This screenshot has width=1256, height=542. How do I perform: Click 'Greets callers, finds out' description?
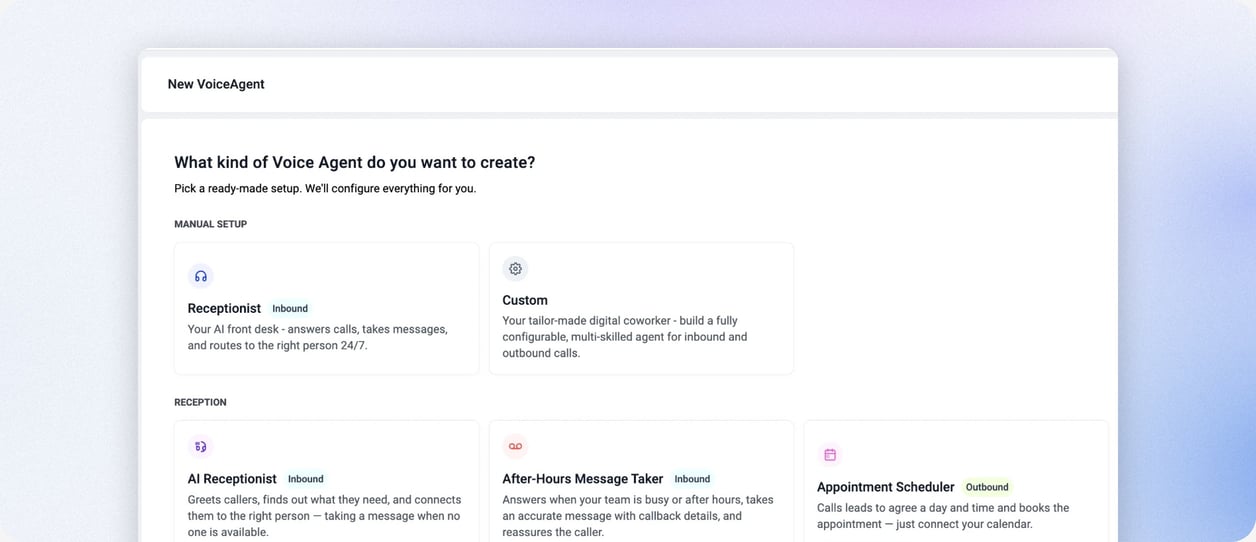click(325, 516)
